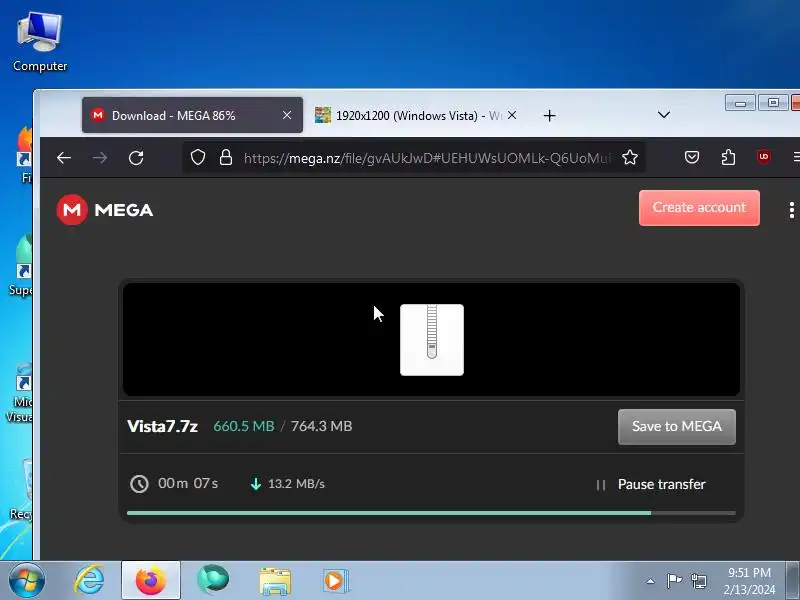The image size is (800, 600).
Task: Open Windows Explorer from taskbar
Action: [275, 581]
